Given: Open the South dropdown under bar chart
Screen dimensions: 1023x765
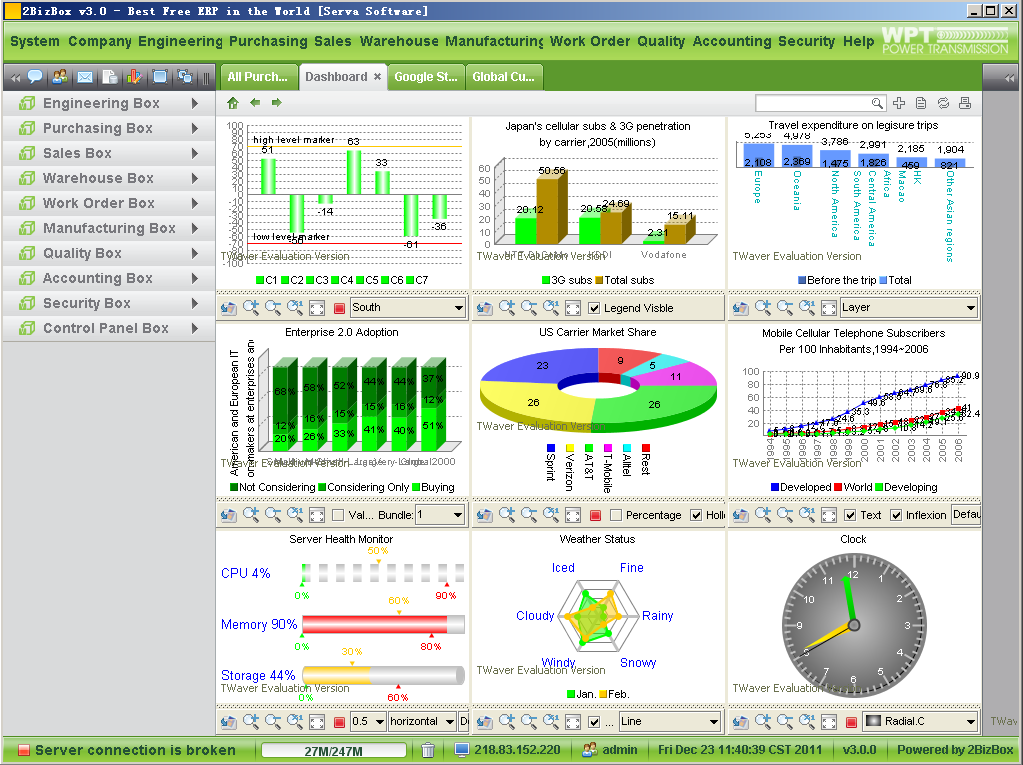Looking at the screenshot, I should [408, 307].
